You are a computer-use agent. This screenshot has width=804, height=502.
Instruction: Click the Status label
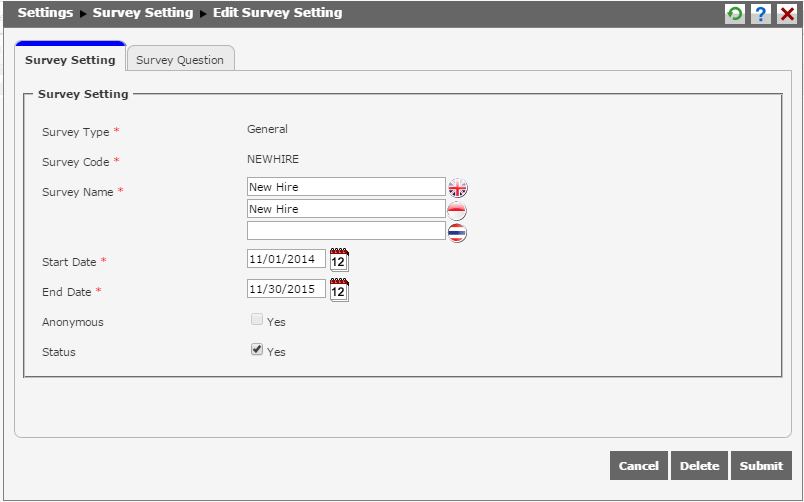click(58, 352)
